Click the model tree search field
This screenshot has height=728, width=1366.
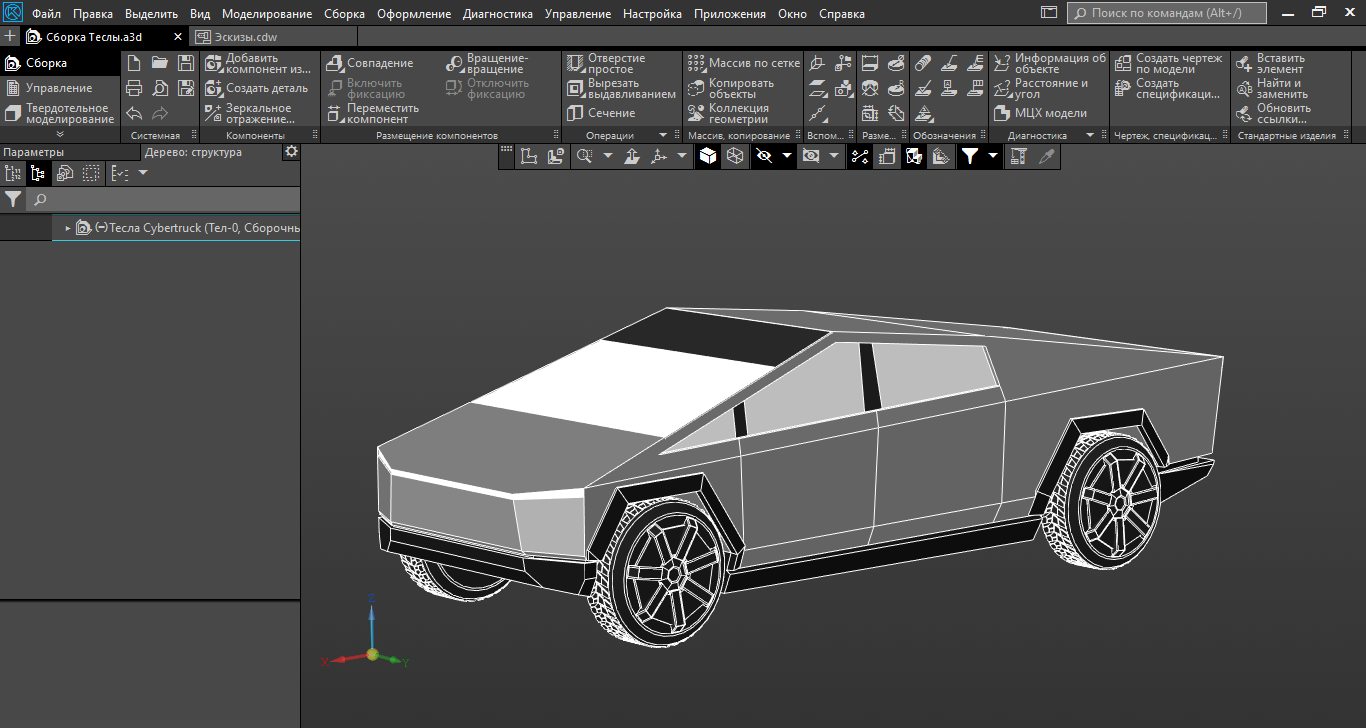[163, 200]
